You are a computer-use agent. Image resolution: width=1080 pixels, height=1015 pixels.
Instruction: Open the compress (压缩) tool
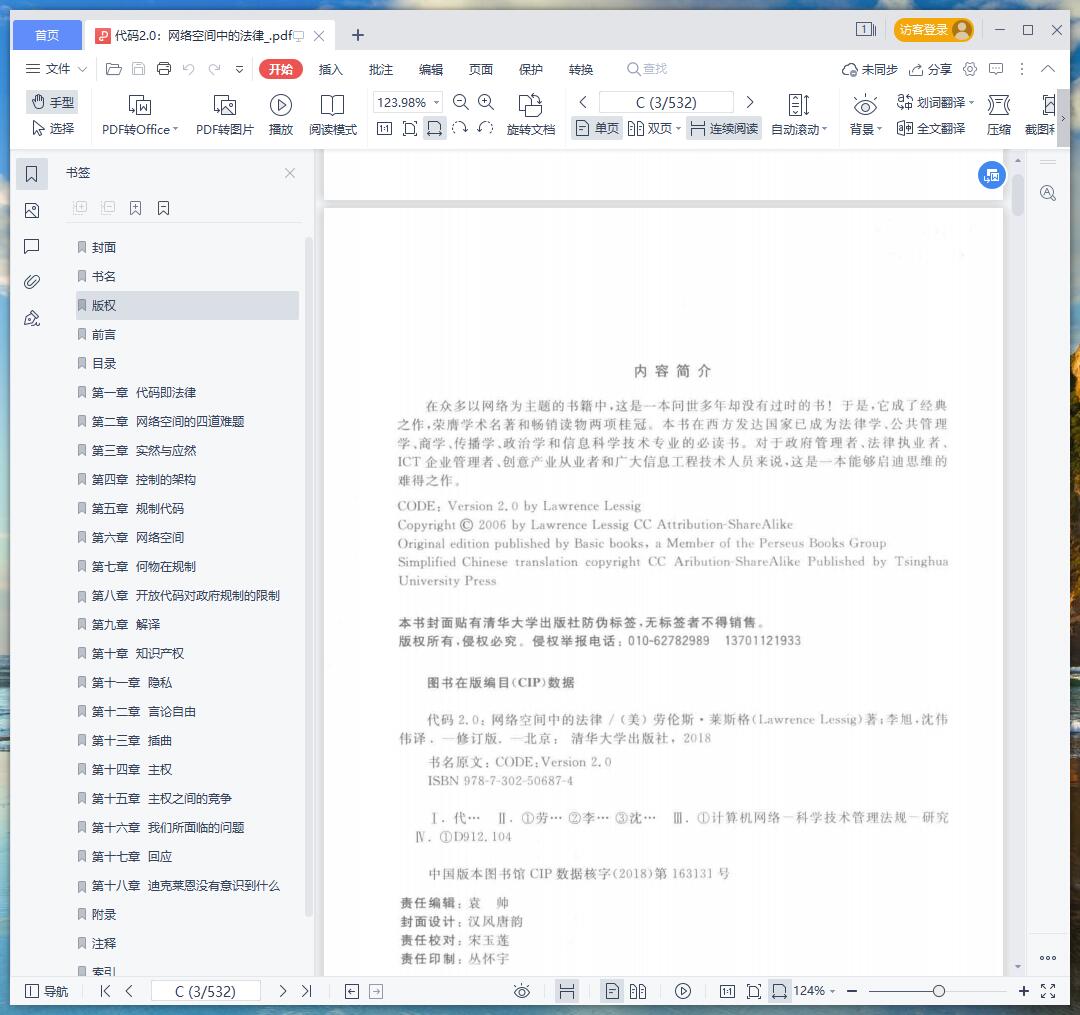(x=999, y=115)
